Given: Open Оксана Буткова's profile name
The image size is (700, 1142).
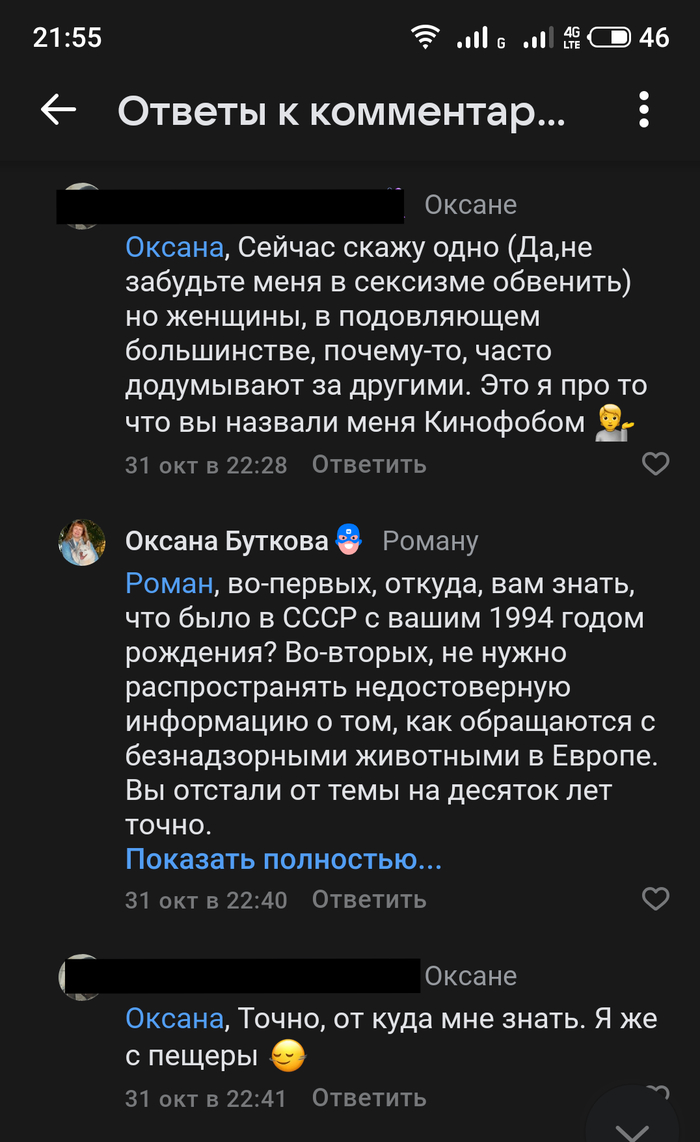Looking at the screenshot, I should pyautogui.click(x=226, y=541).
